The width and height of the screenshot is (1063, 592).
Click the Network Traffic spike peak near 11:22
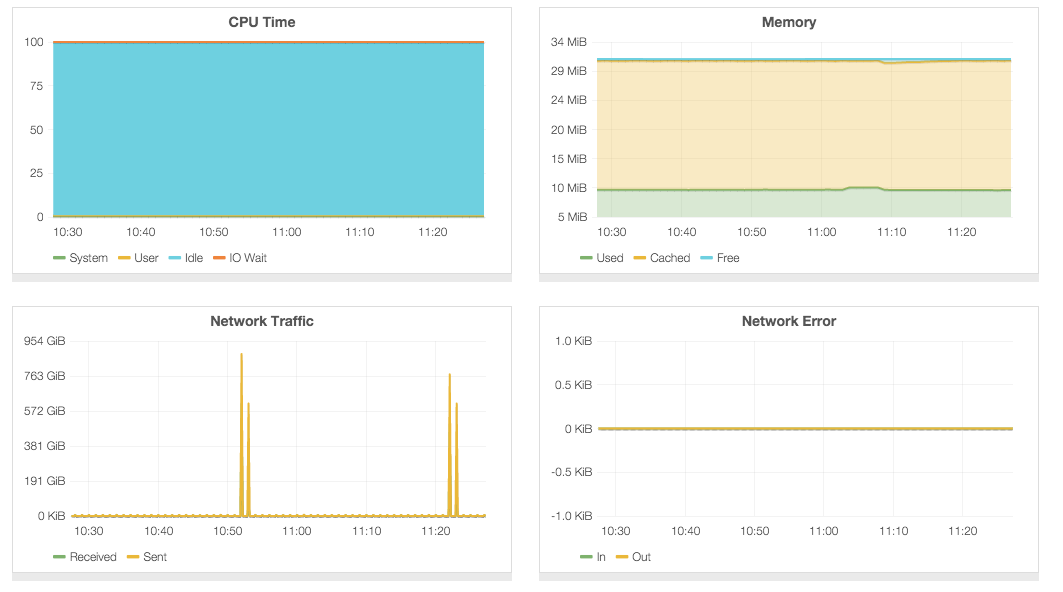(x=450, y=376)
